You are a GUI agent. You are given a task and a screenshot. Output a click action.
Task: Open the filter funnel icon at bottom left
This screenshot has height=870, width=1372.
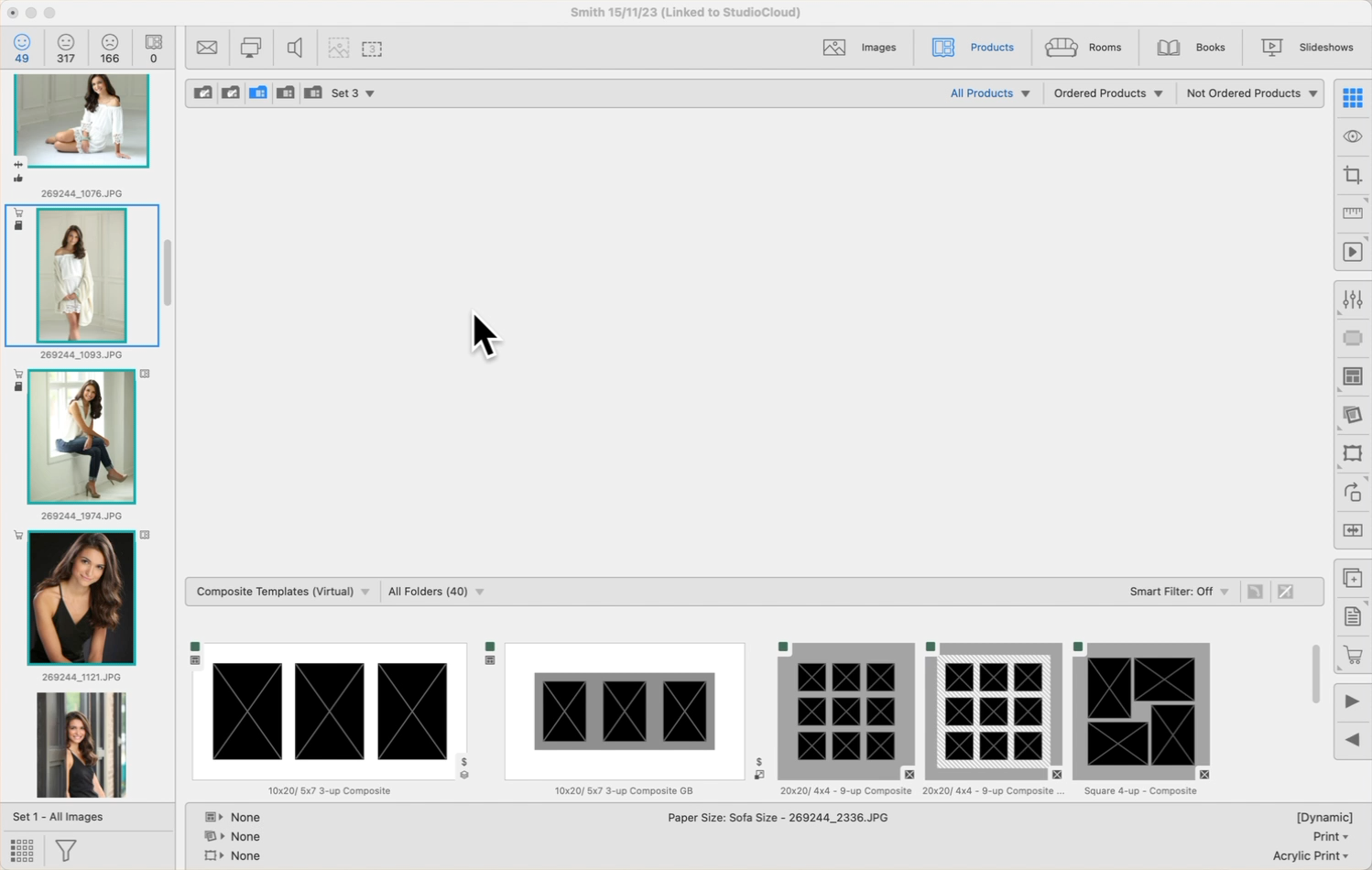[x=66, y=851]
